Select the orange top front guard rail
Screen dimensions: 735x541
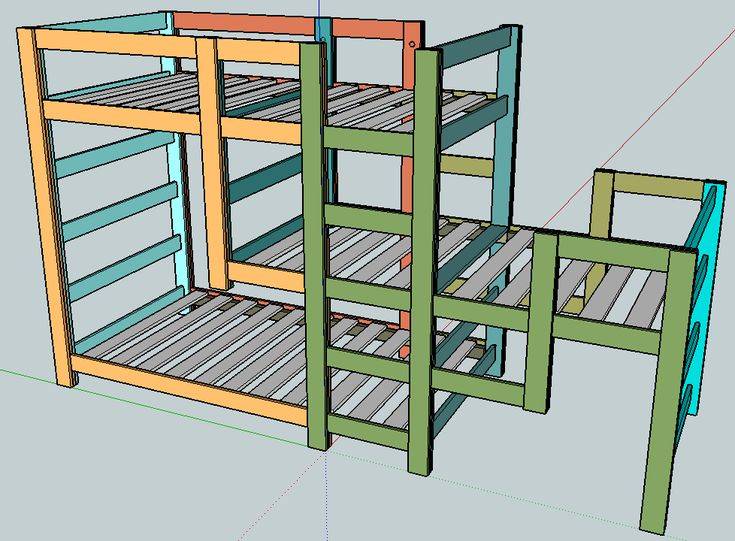pos(167,48)
